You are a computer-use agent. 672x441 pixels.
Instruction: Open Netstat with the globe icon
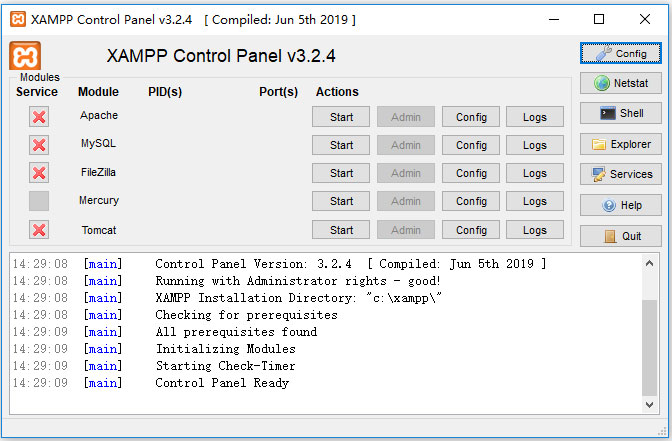(621, 83)
